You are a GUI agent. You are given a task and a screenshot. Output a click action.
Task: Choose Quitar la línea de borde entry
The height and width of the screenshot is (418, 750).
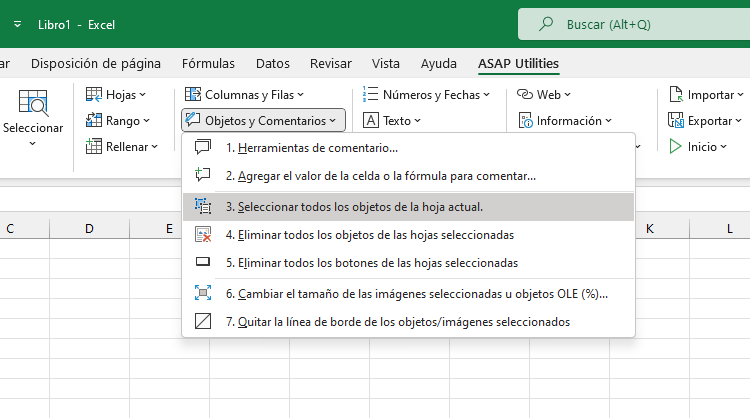[x=408, y=321]
